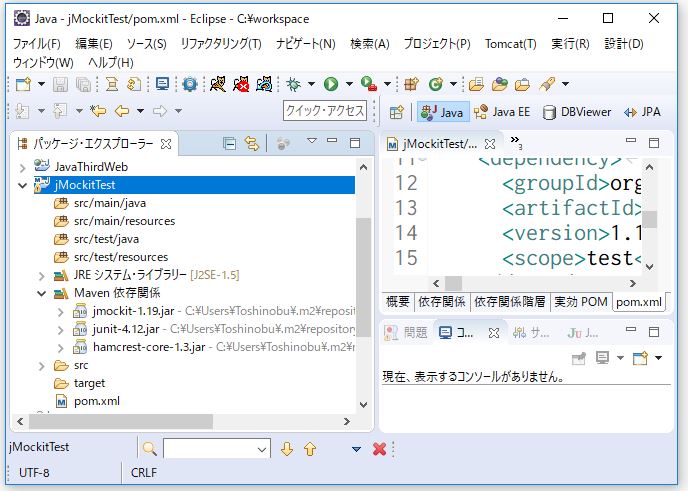Image resolution: width=688 pixels, height=491 pixels.
Task: Click the bottom search combo box
Action: tap(217, 448)
